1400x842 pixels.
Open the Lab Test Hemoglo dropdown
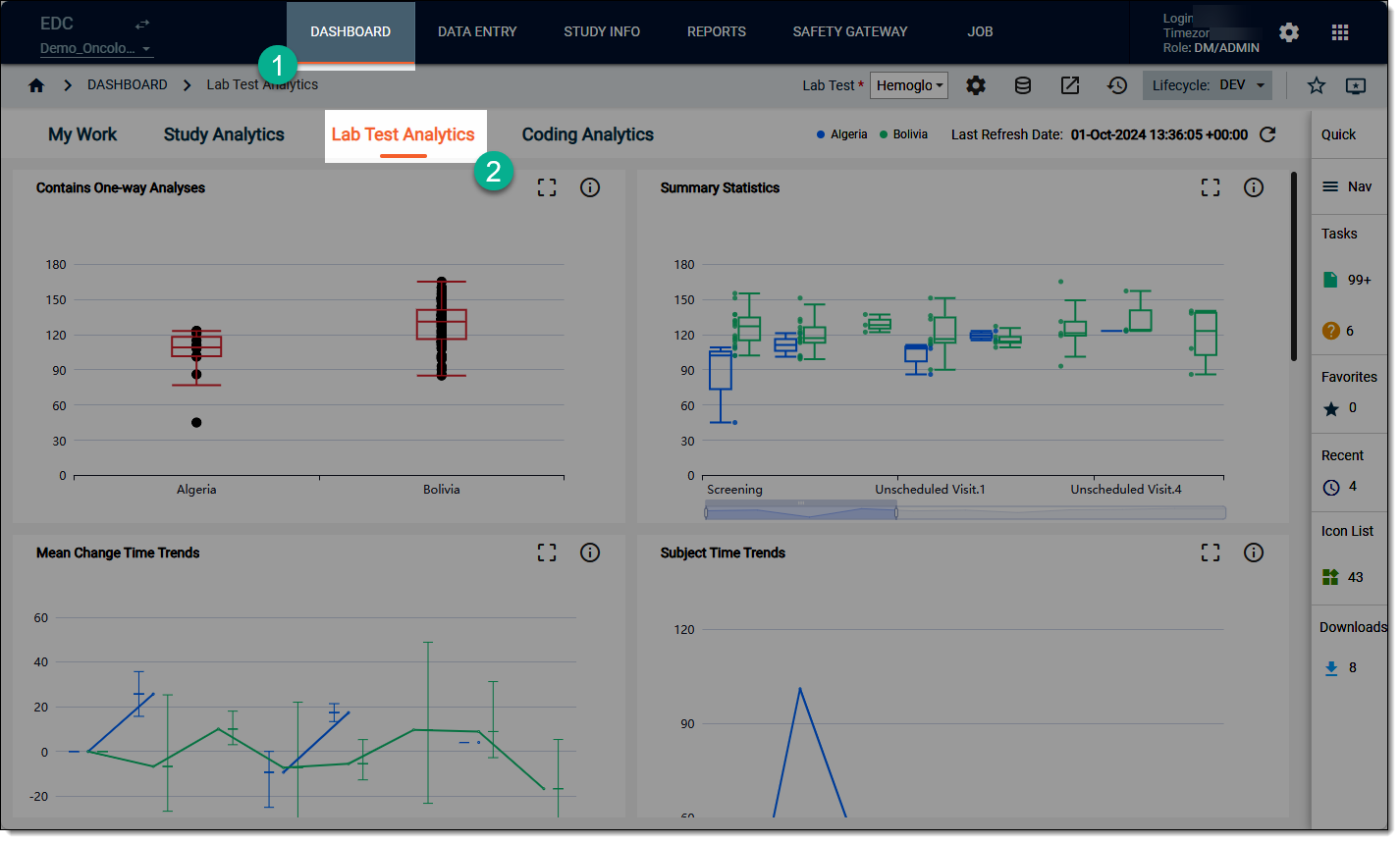(x=909, y=85)
